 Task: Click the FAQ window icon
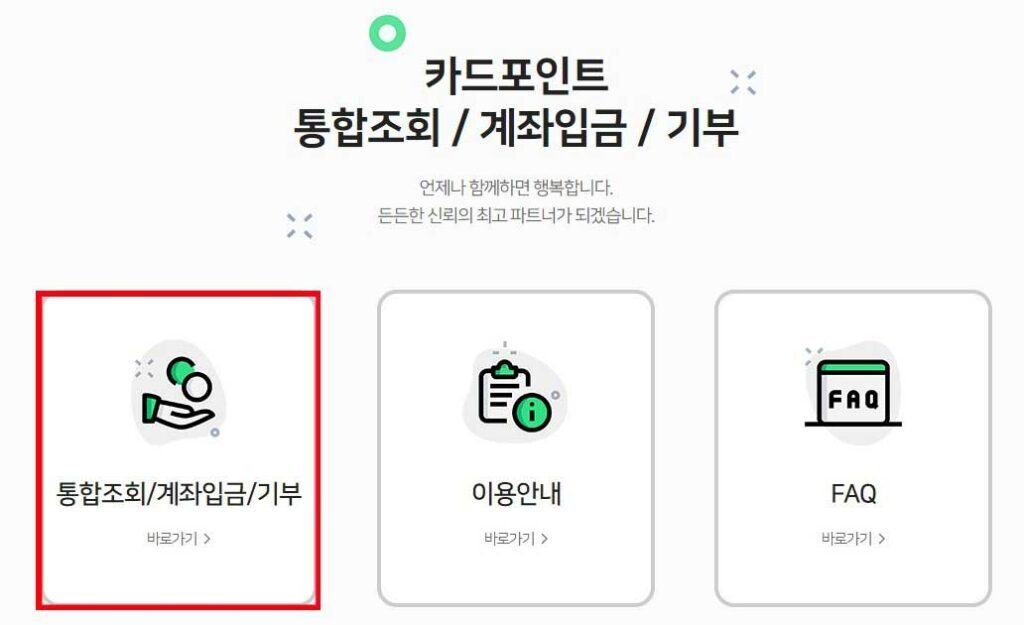(x=853, y=393)
